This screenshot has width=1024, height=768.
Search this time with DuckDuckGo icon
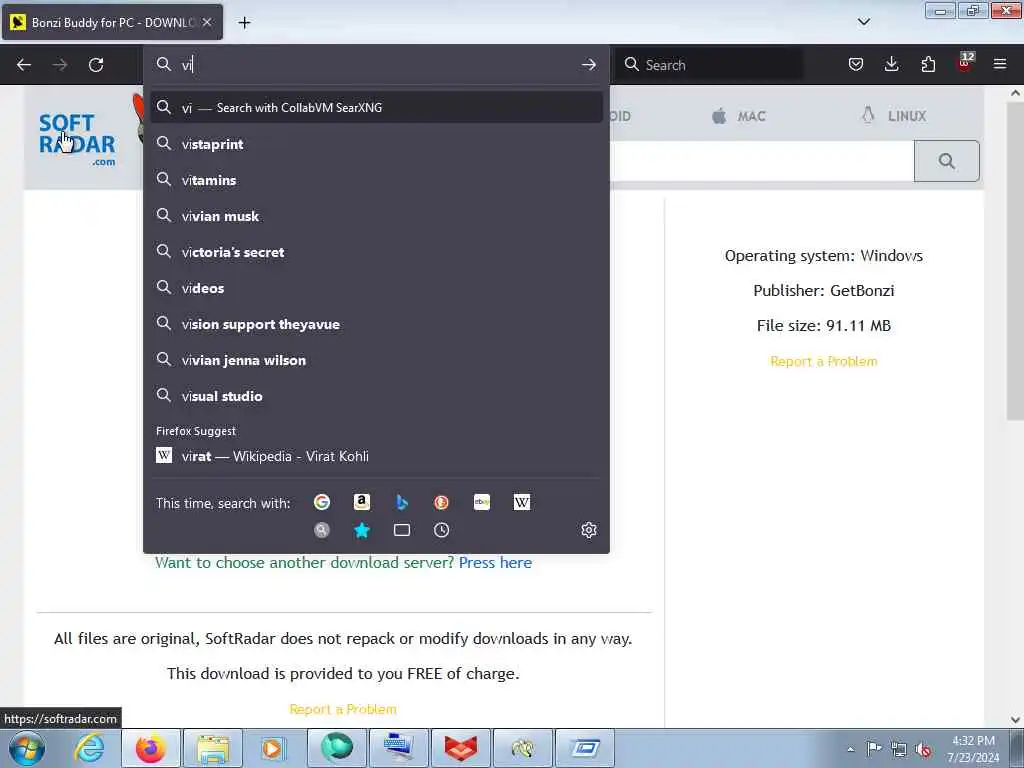441,502
